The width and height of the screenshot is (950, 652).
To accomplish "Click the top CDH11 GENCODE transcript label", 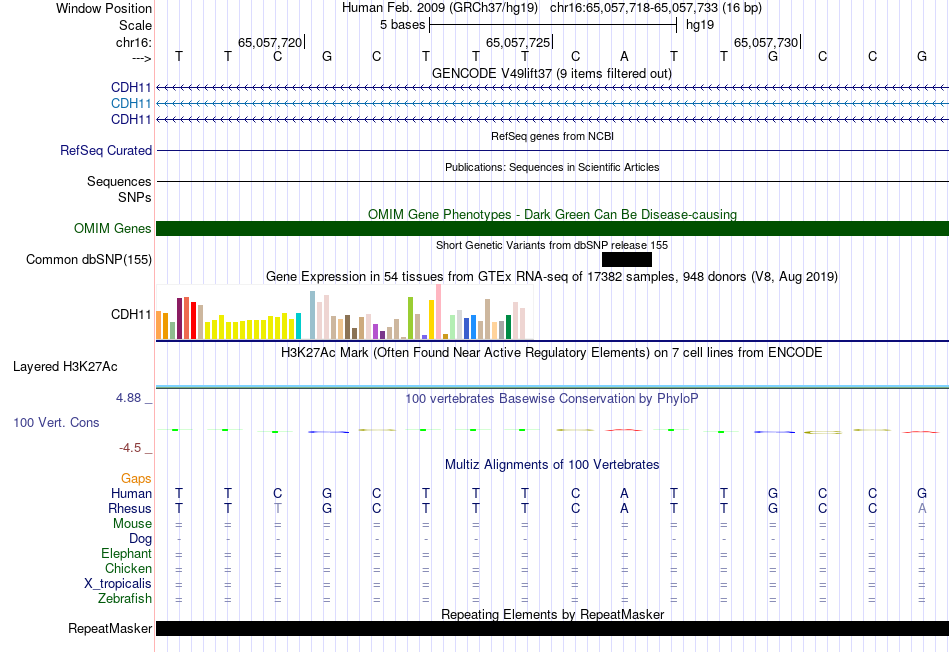I will point(131,88).
